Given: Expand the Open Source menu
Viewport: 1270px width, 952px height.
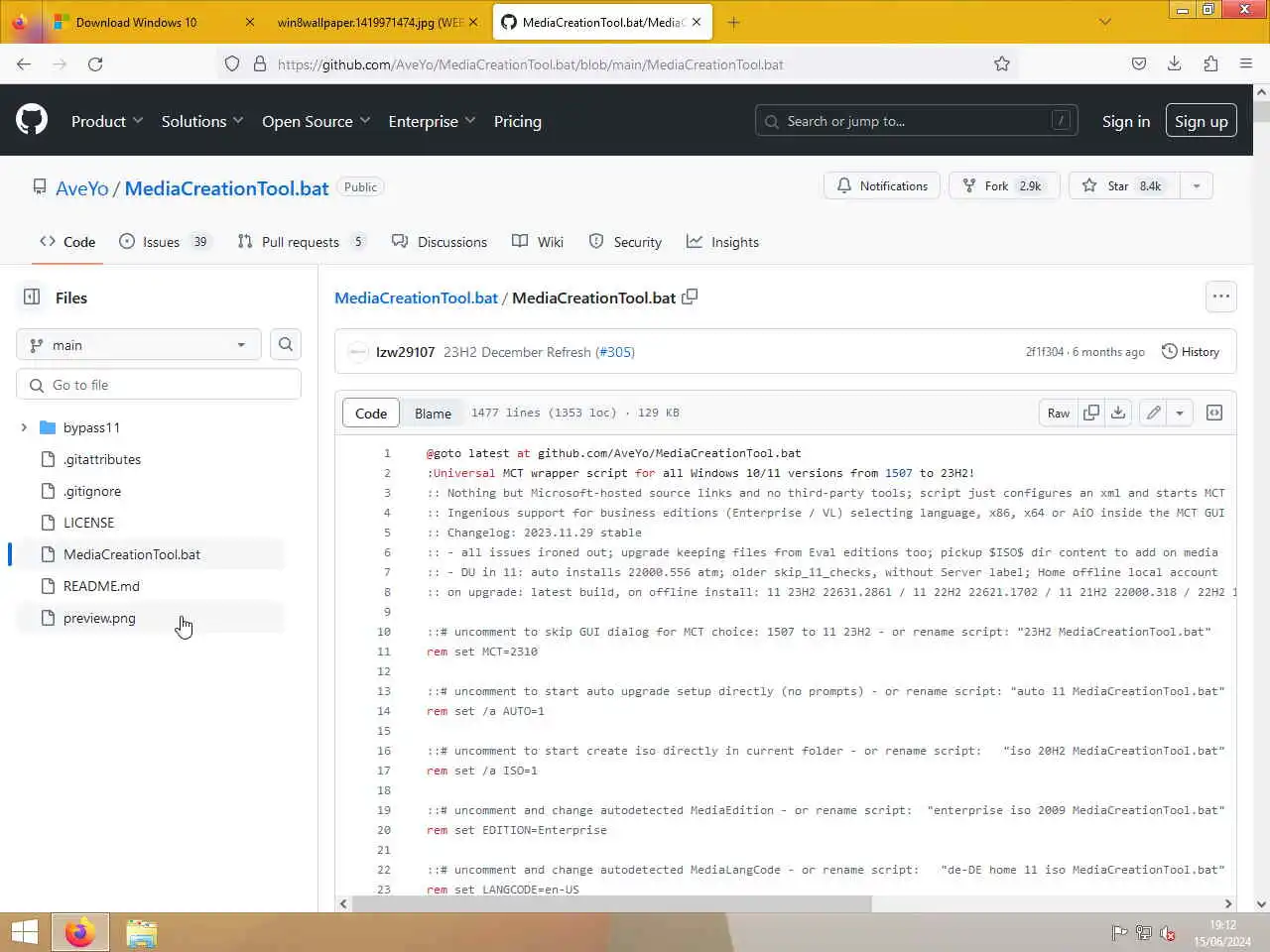Looking at the screenshot, I should point(316,121).
